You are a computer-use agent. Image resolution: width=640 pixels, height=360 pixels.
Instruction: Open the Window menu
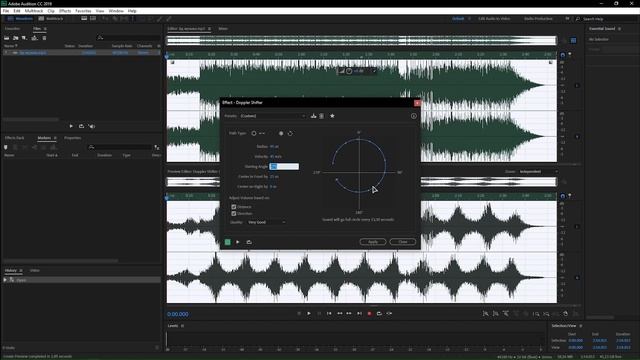pyautogui.click(x=116, y=11)
